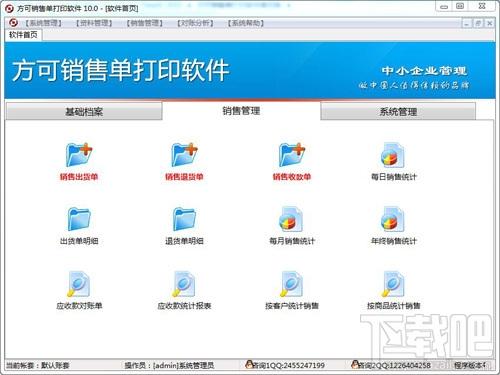
Task: Switch to the 系统管理 panel tab
Action: [x=398, y=111]
